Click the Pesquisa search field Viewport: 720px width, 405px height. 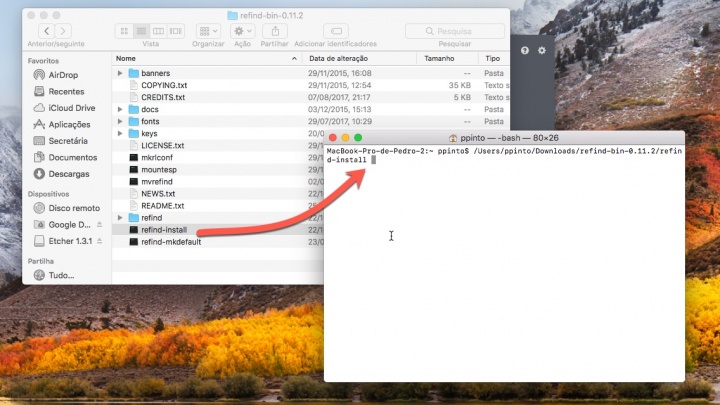click(455, 31)
